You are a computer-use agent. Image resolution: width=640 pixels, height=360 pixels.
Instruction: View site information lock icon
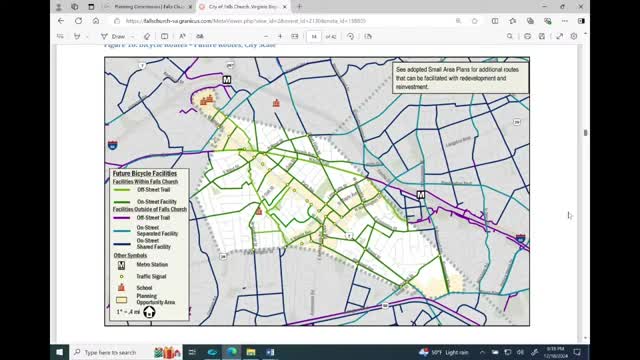coord(117,21)
